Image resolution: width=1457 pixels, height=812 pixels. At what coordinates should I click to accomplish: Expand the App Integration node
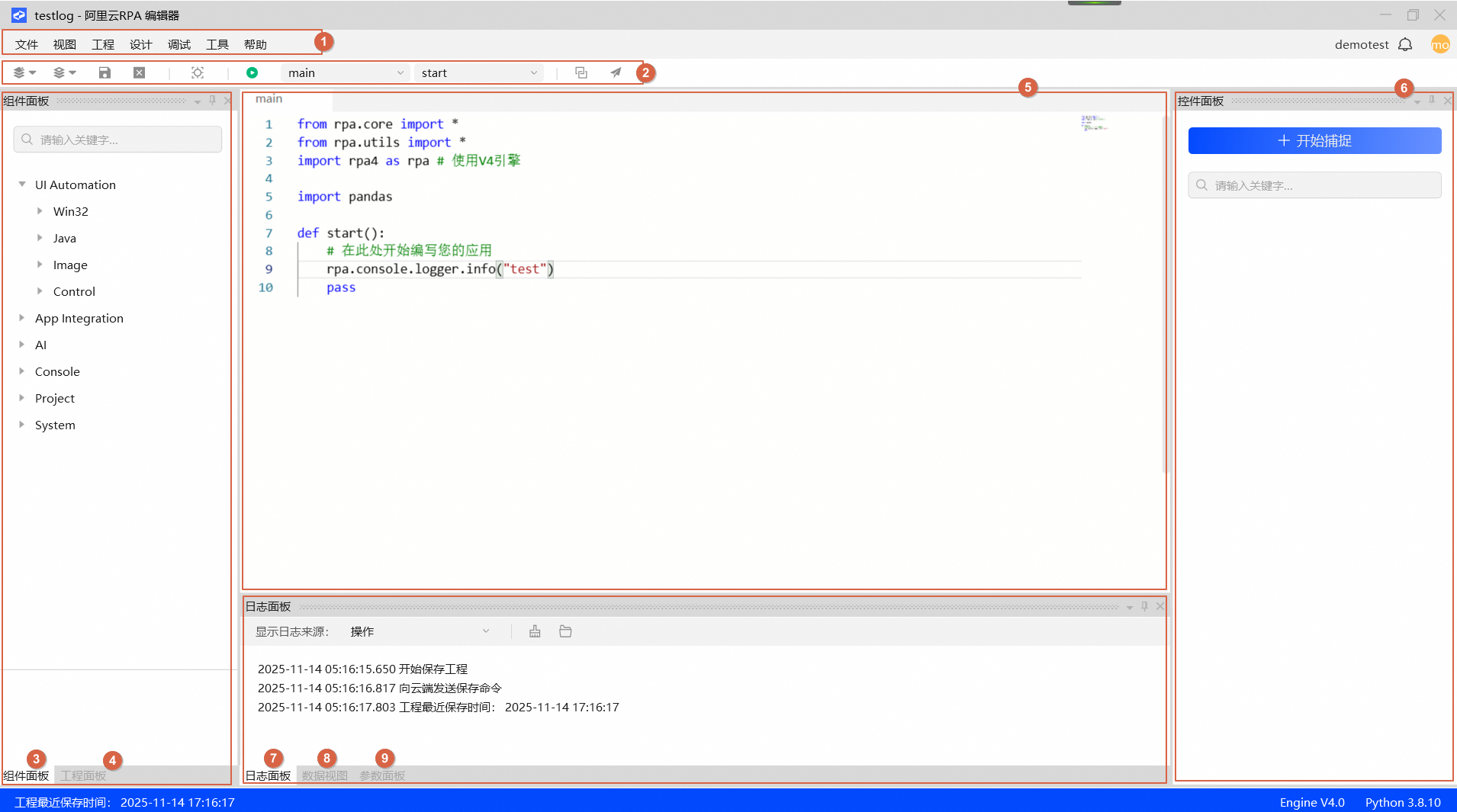pyautogui.click(x=21, y=318)
